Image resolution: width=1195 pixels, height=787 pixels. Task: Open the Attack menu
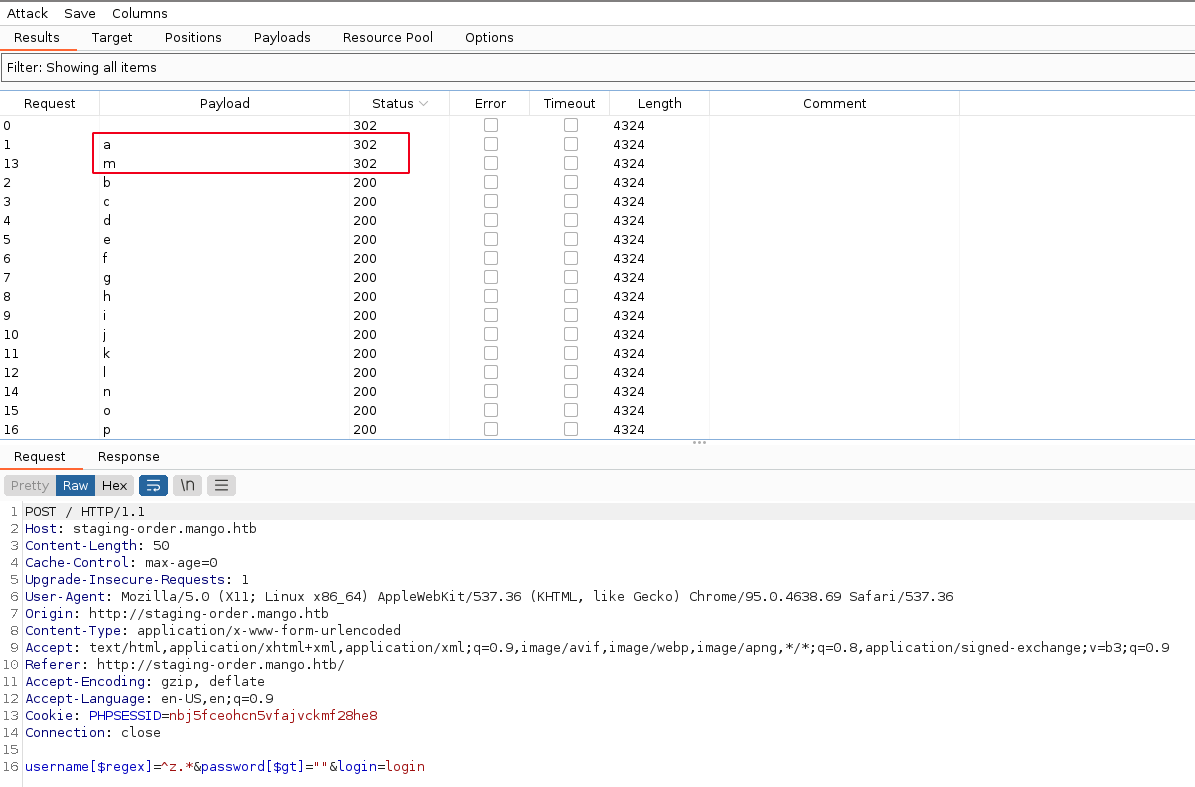[x=28, y=13]
